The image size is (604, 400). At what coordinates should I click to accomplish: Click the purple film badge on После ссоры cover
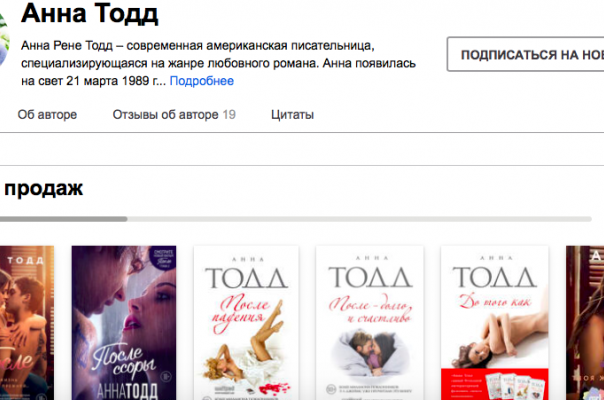[163, 257]
